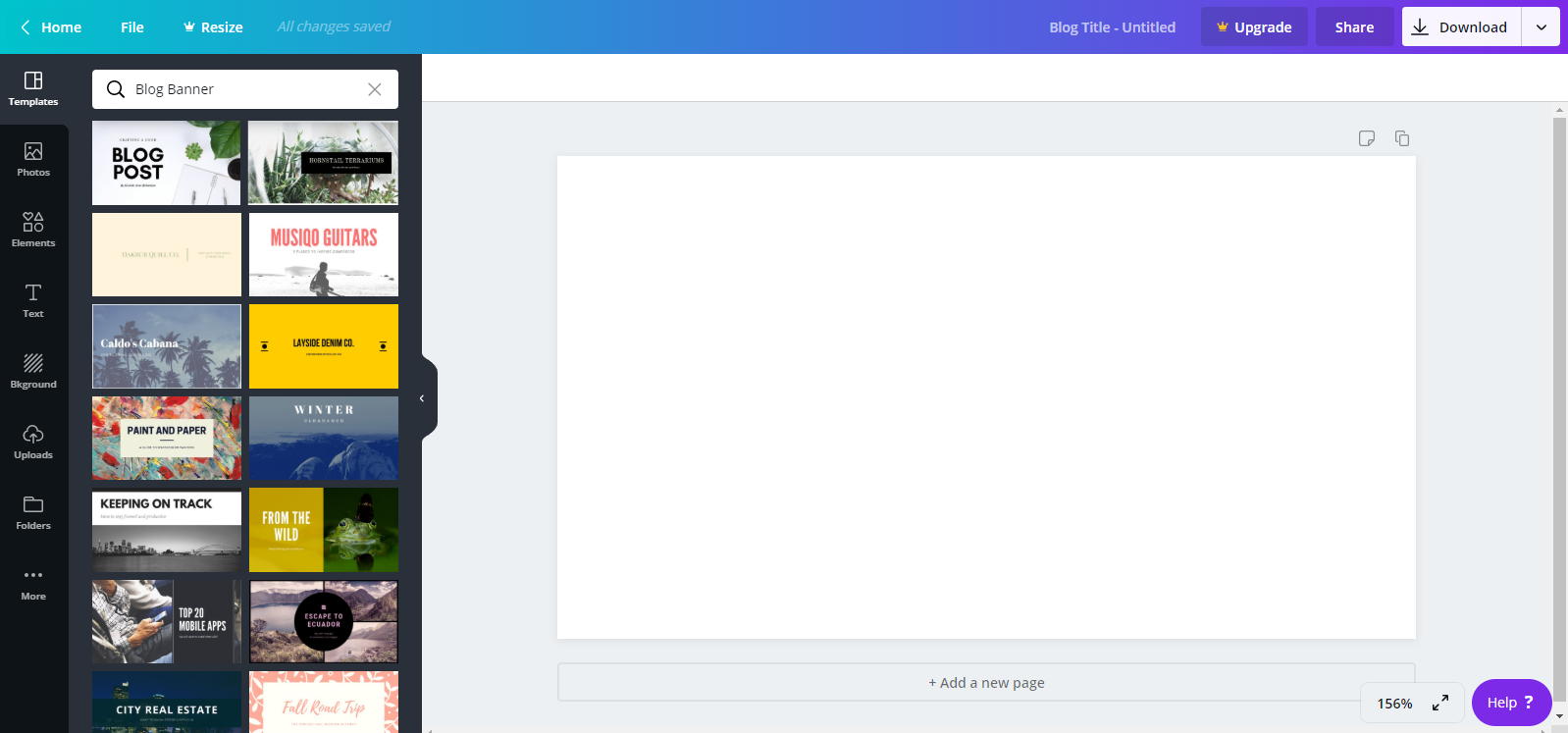
Task: Select the BLOG POST template
Action: [x=167, y=163]
